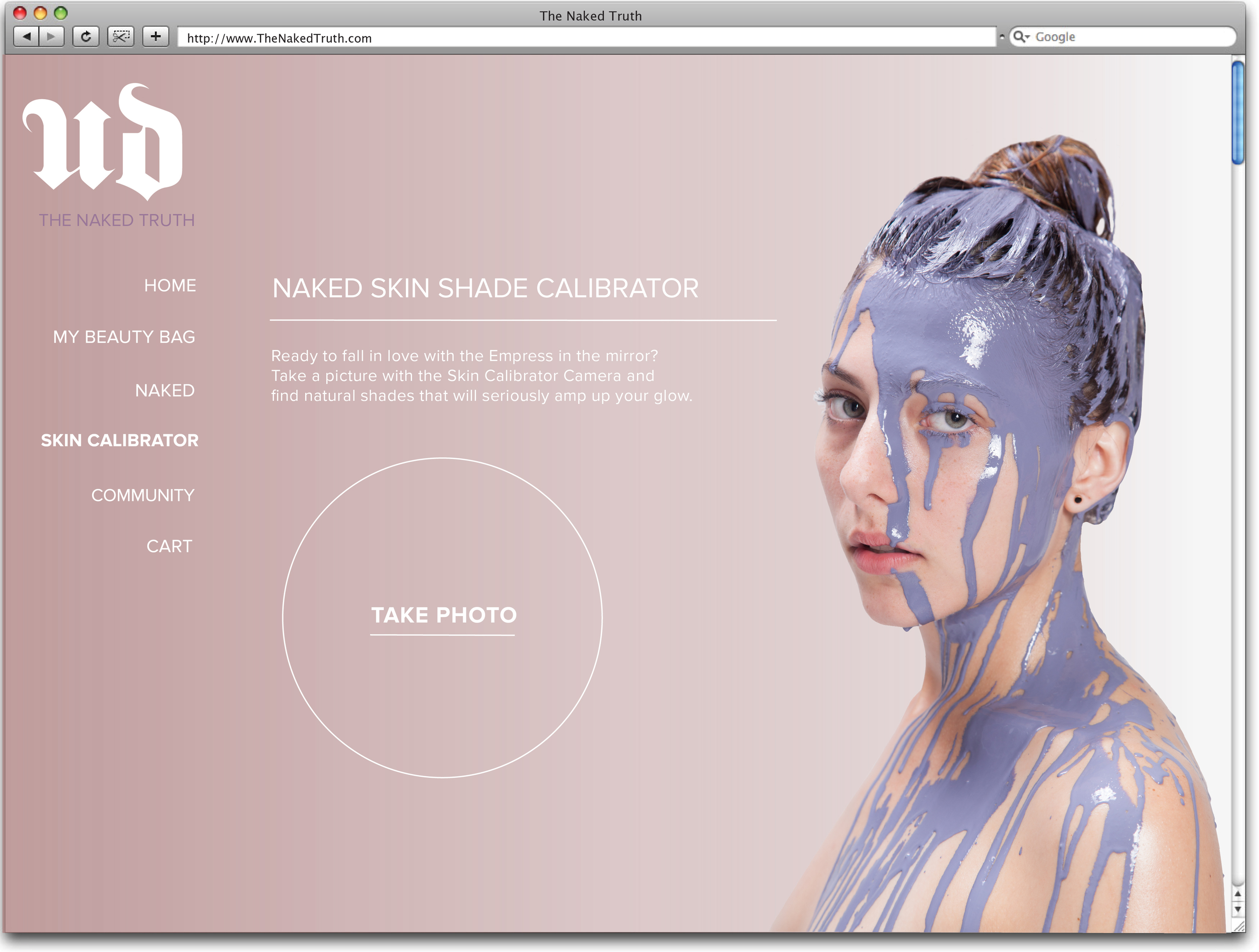Image resolution: width=1259 pixels, height=952 pixels.
Task: Click the URL address bar field
Action: tap(586, 38)
